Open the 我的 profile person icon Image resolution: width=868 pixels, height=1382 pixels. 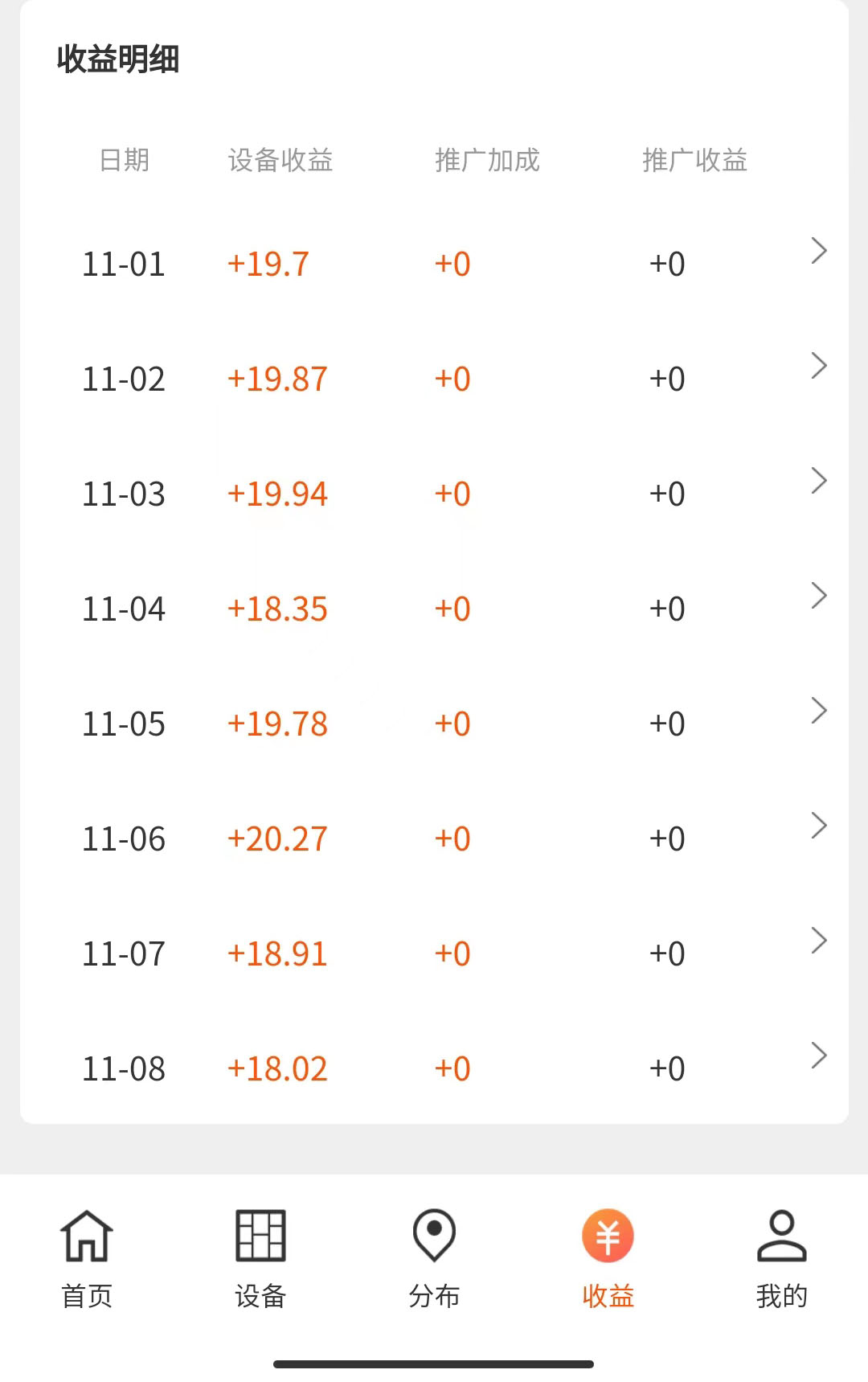click(781, 1235)
